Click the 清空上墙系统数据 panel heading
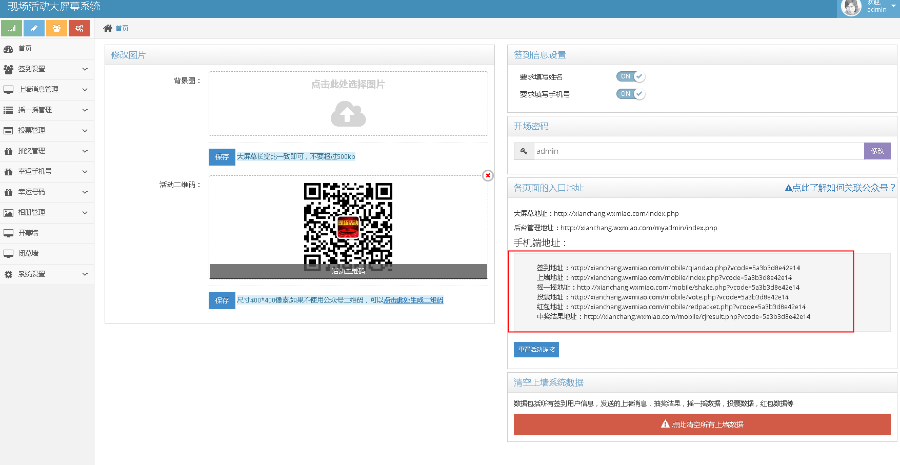This screenshot has height=465, width=900. click(x=549, y=383)
